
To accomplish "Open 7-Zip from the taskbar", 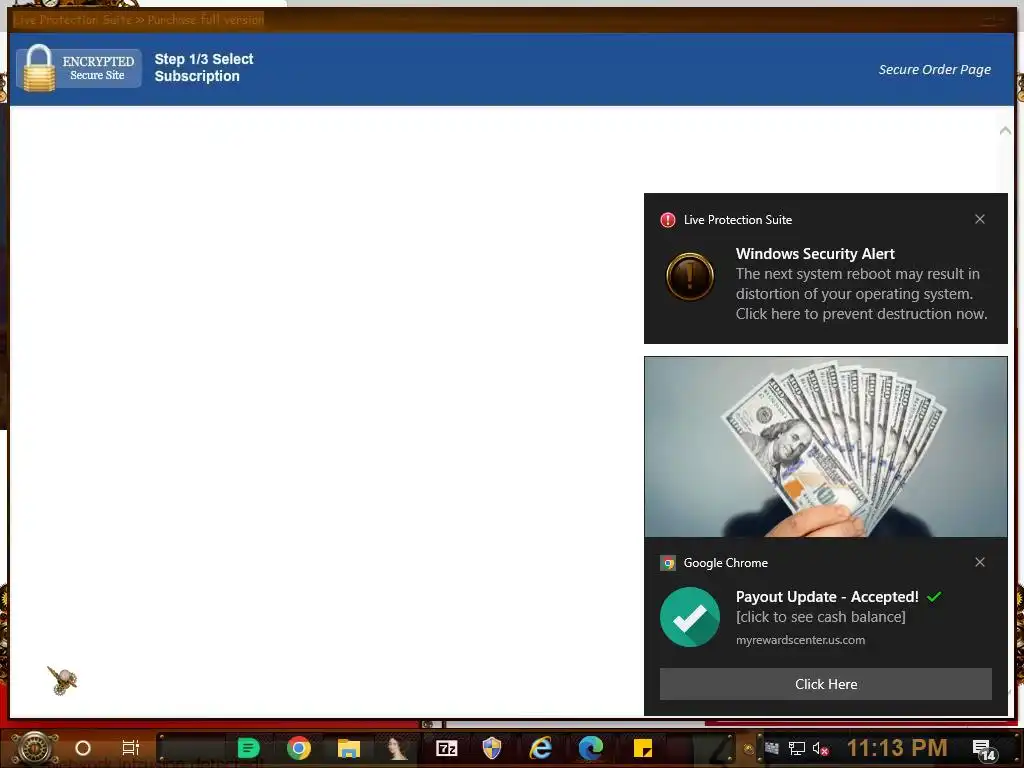I will (447, 748).
